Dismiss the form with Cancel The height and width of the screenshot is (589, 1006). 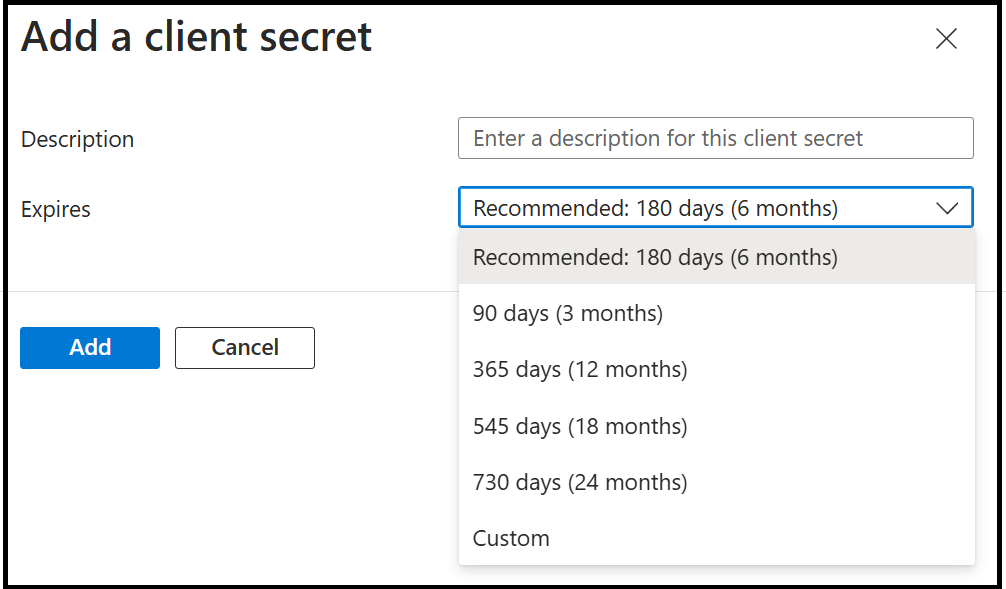point(244,347)
